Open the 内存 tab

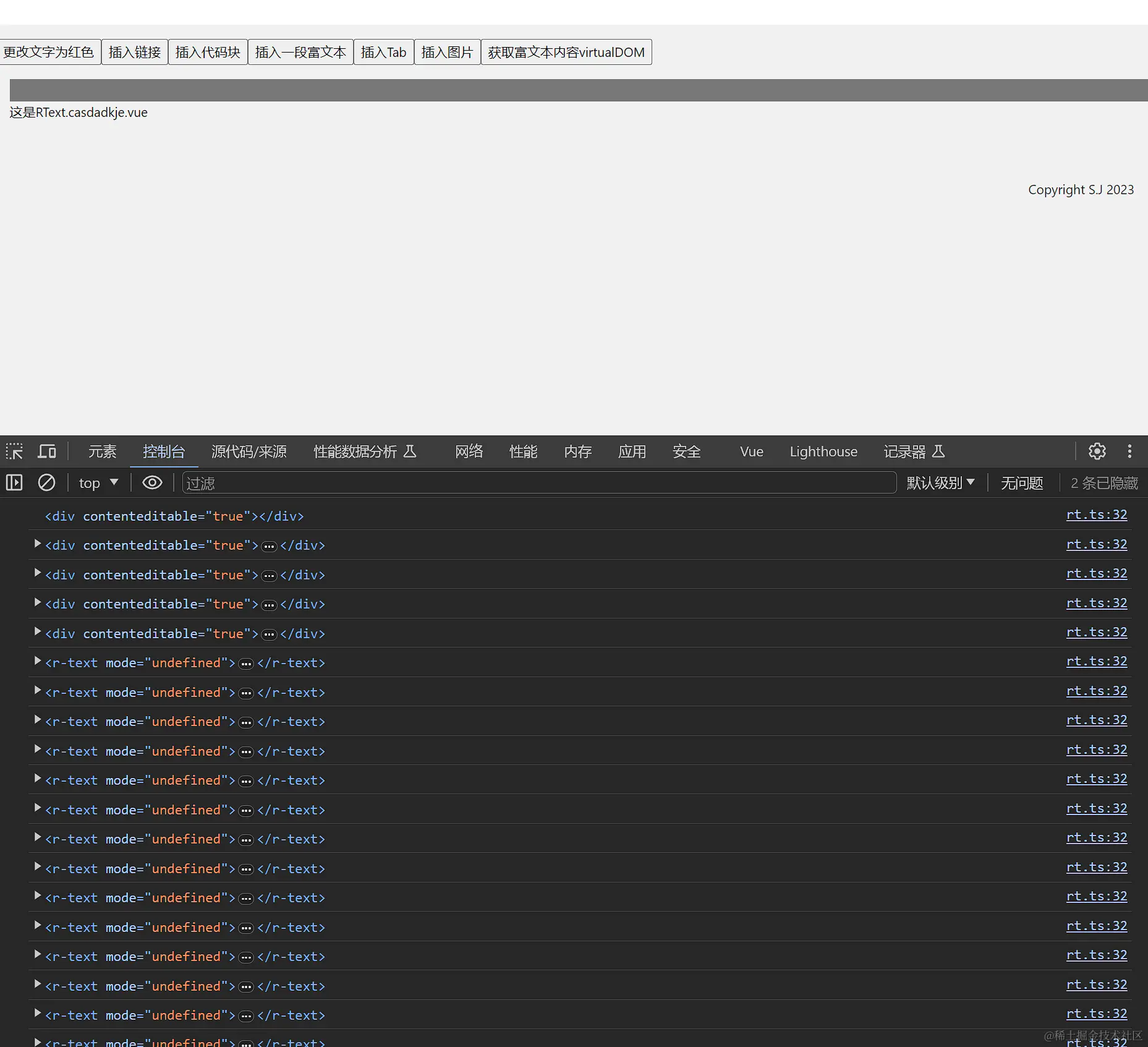pos(578,451)
